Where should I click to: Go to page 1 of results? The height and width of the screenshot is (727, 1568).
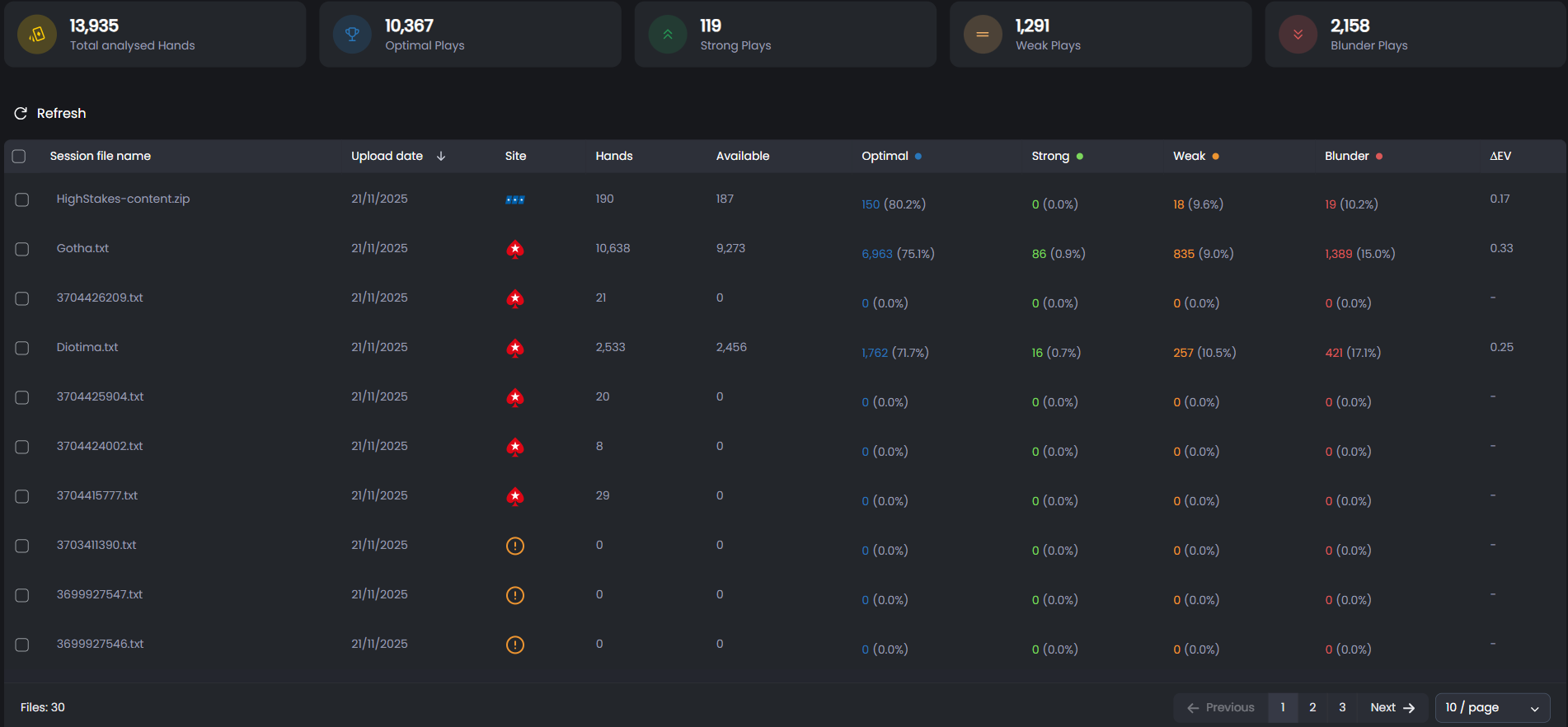pos(1283,707)
